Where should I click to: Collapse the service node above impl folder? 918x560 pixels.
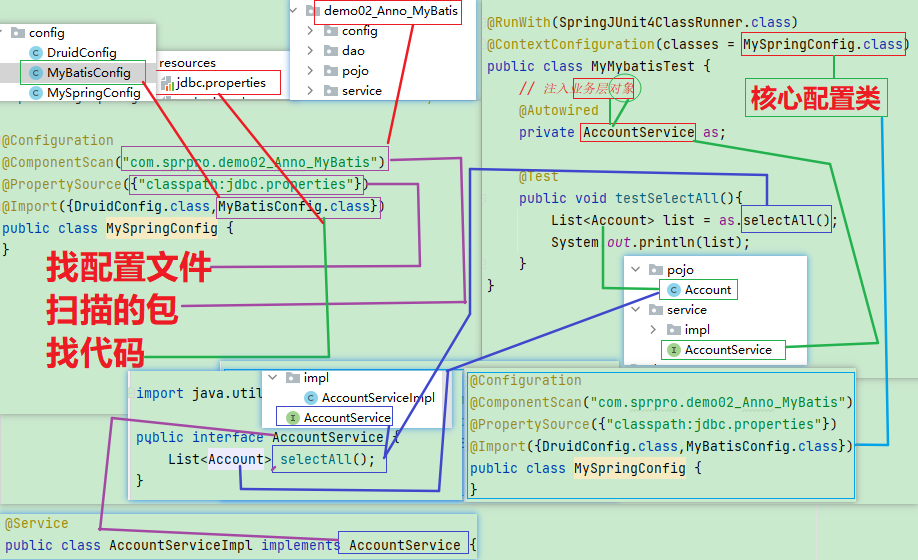point(636,310)
